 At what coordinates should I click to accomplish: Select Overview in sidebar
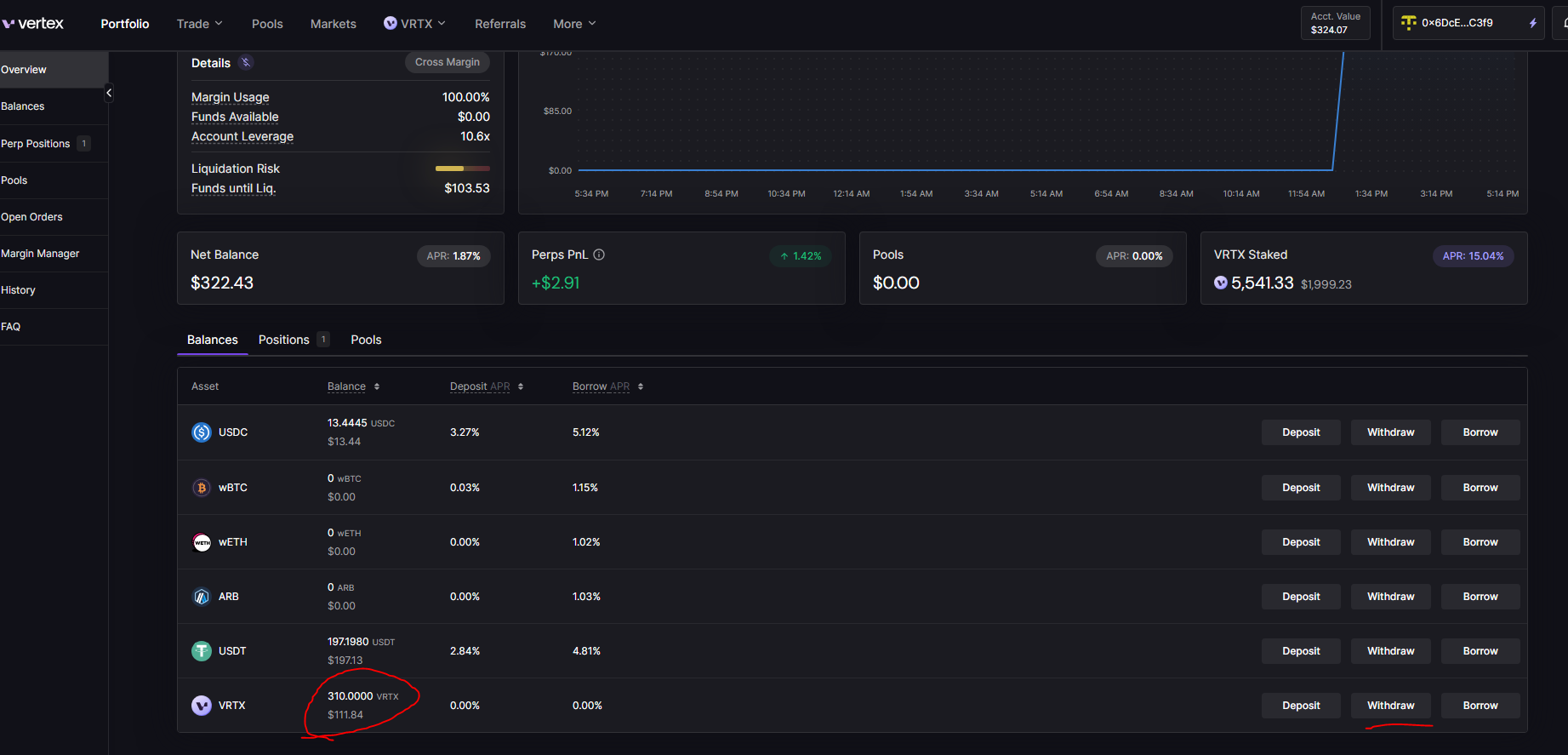(x=54, y=70)
